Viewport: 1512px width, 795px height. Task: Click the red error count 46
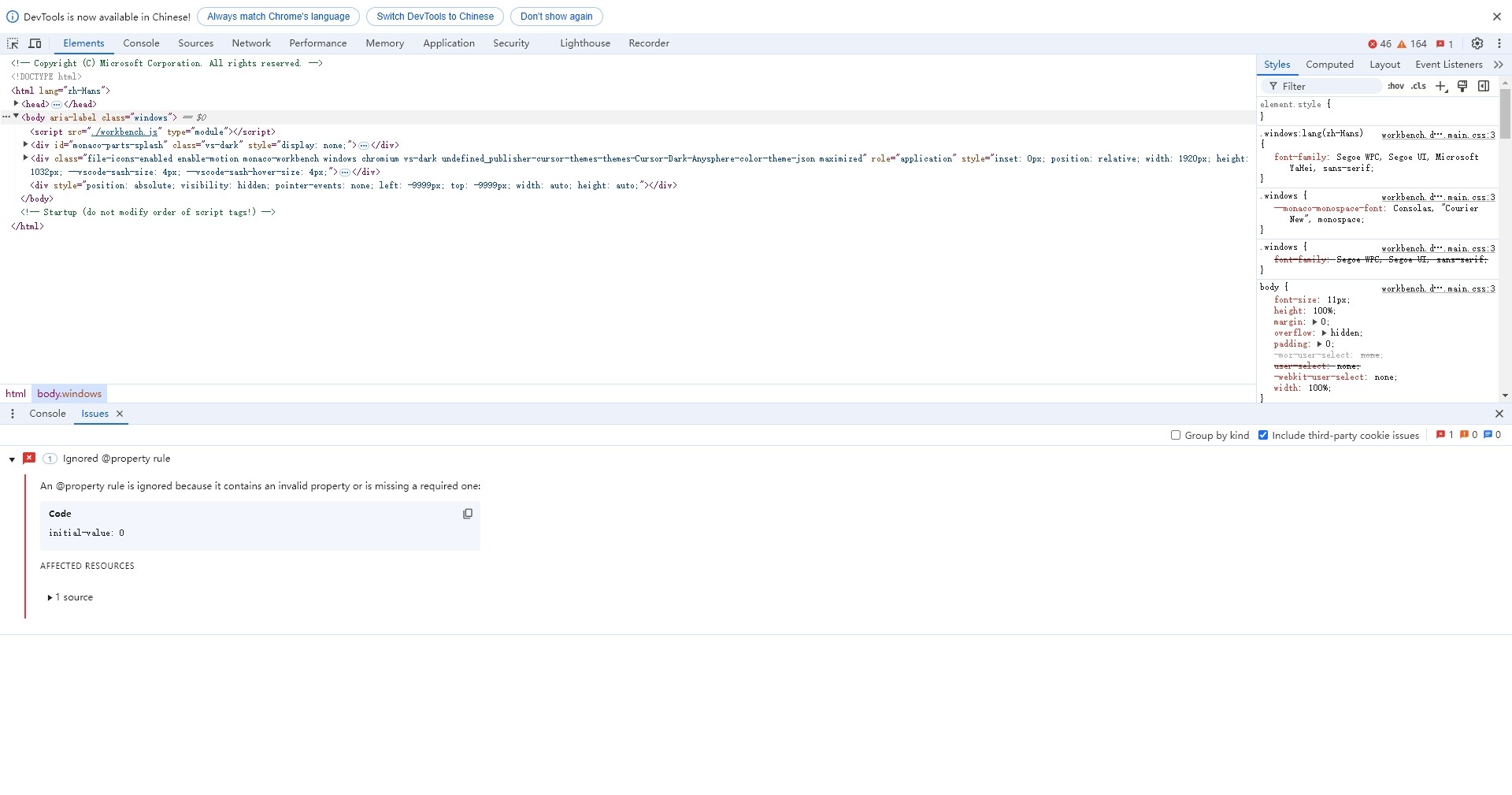pyautogui.click(x=1380, y=44)
